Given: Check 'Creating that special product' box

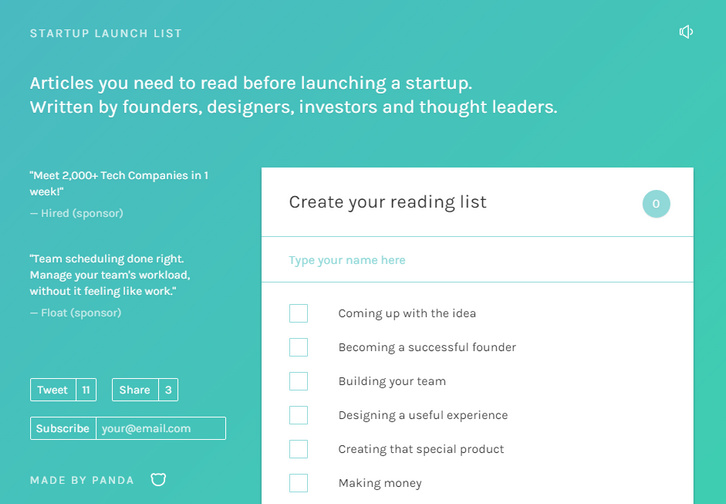Looking at the screenshot, I should click(x=298, y=449).
